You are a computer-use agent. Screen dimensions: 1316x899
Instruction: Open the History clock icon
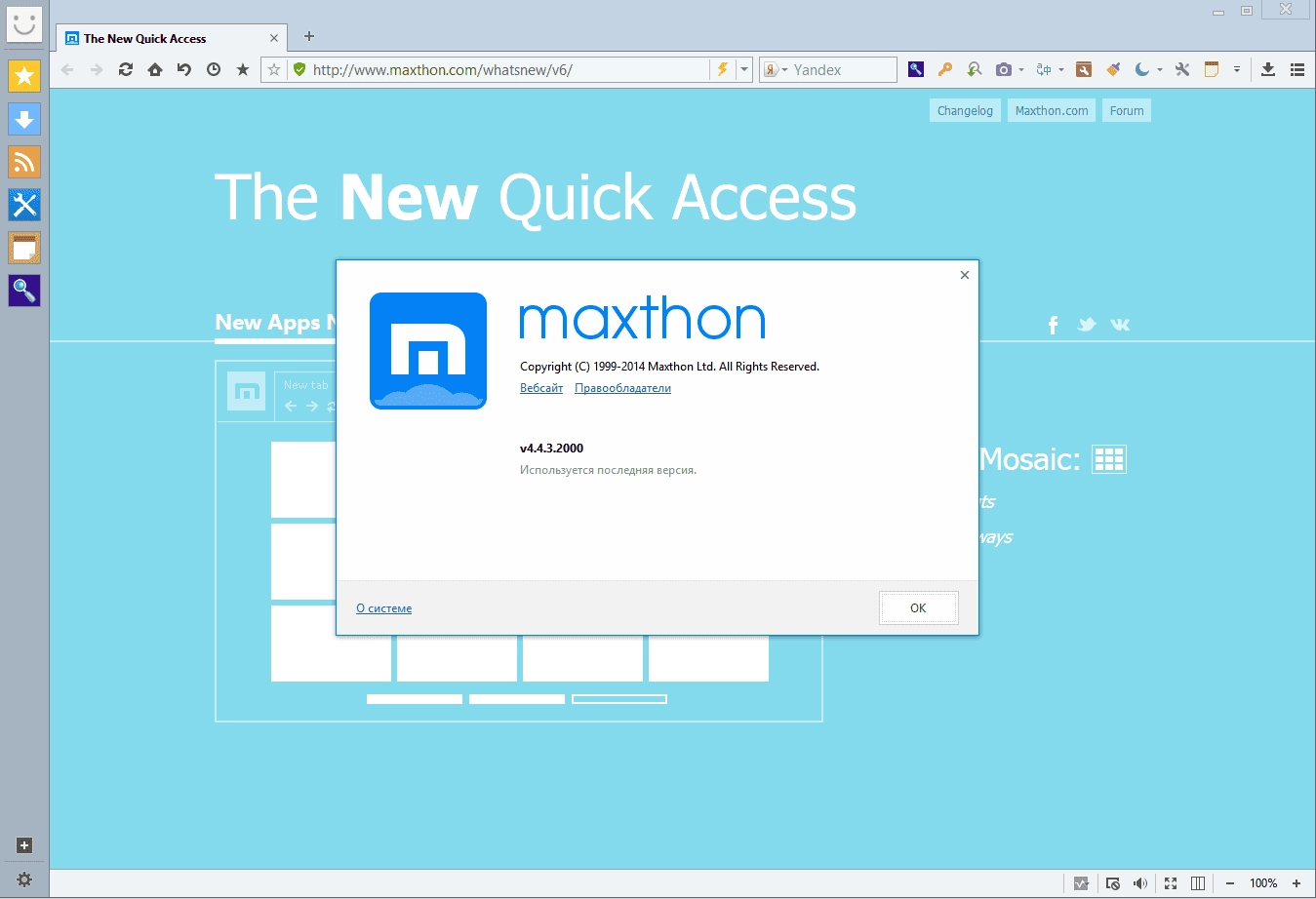point(214,69)
